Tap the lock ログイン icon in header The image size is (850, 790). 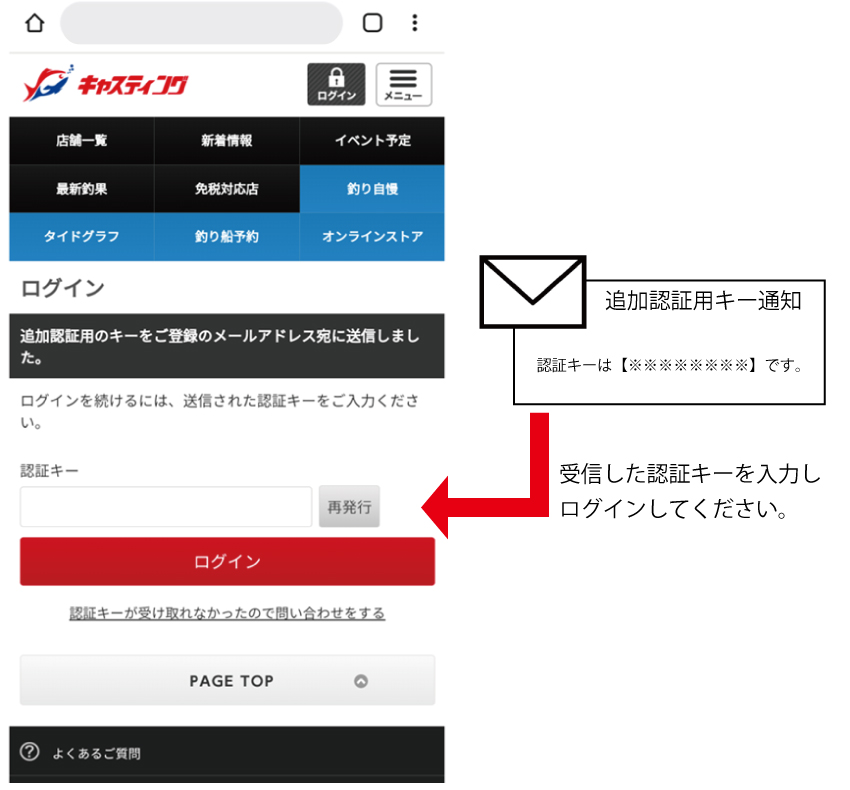coord(336,84)
